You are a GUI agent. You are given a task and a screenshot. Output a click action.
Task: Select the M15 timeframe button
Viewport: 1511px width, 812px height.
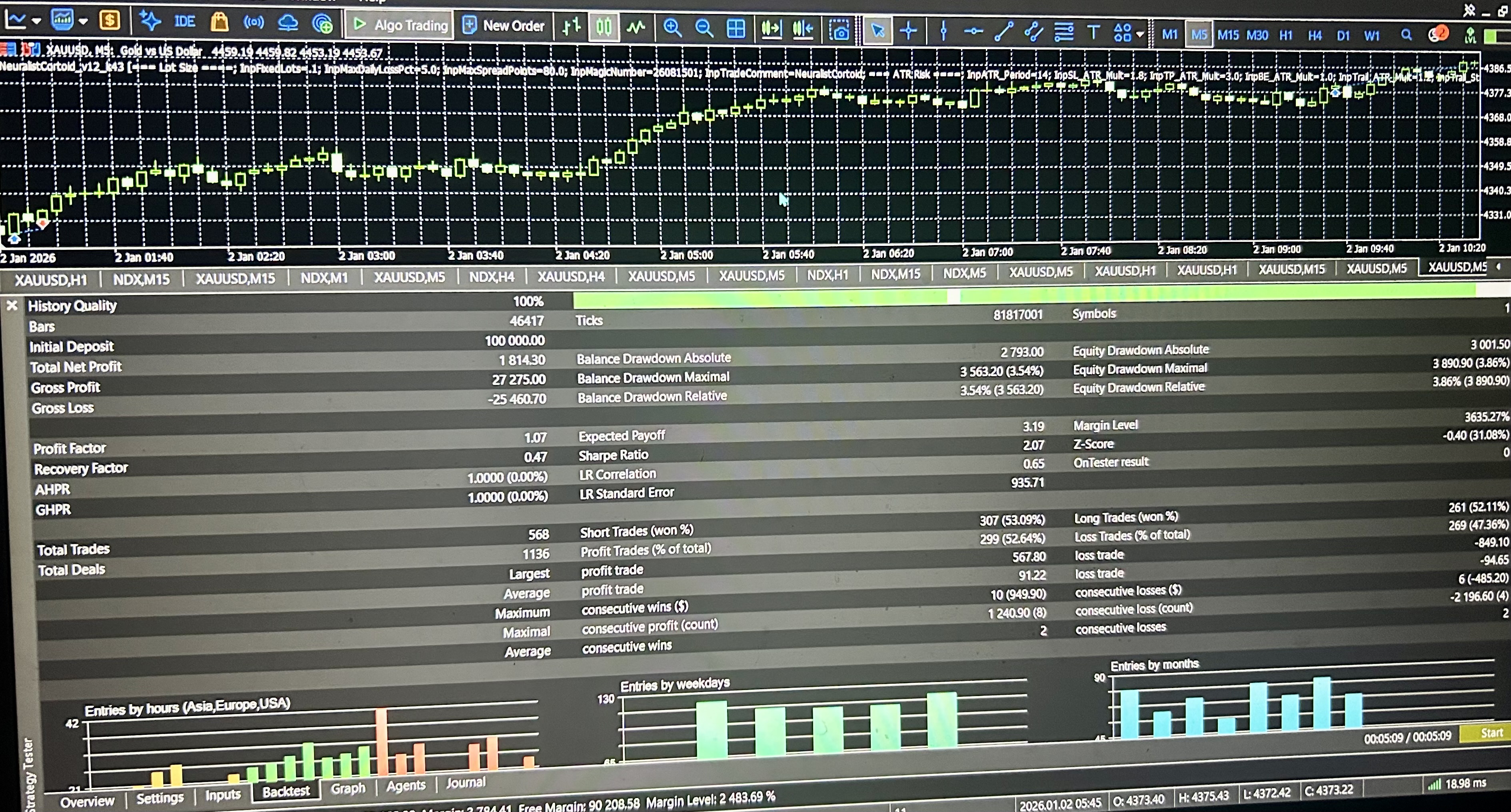point(1228,35)
